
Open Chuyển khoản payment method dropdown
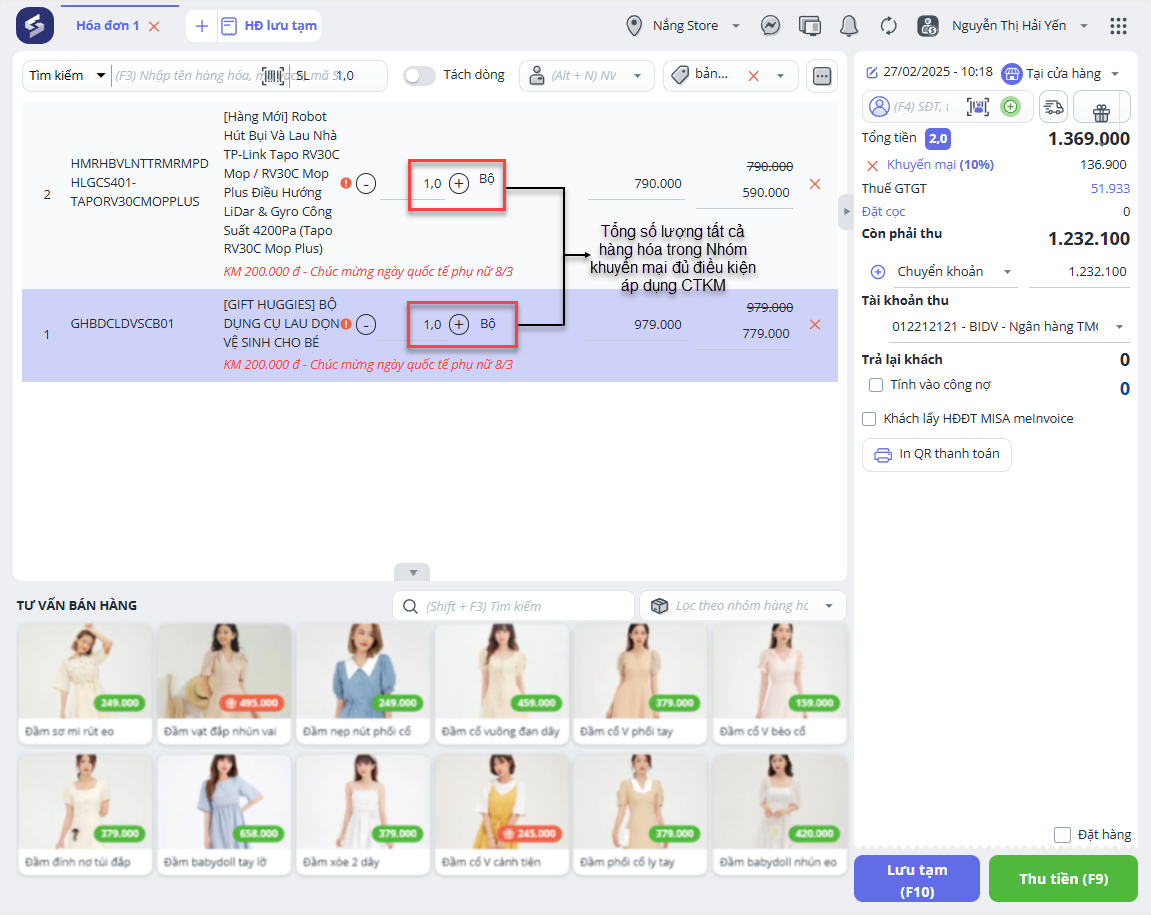point(954,272)
